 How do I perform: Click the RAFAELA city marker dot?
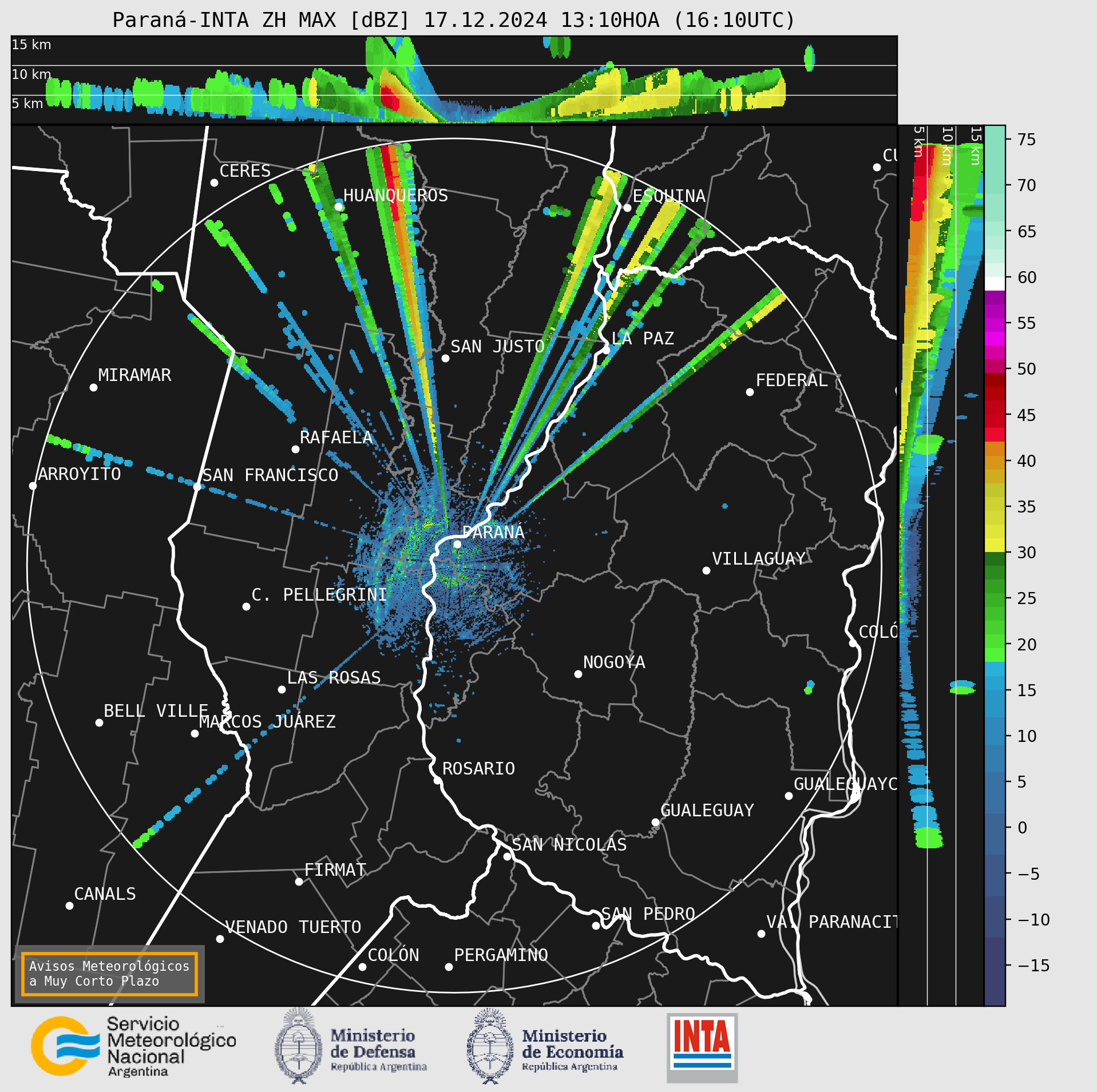point(295,449)
